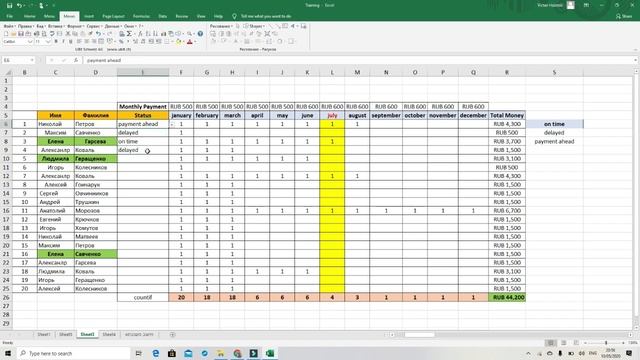Open File Explorer from the taskbar

pos(221,353)
